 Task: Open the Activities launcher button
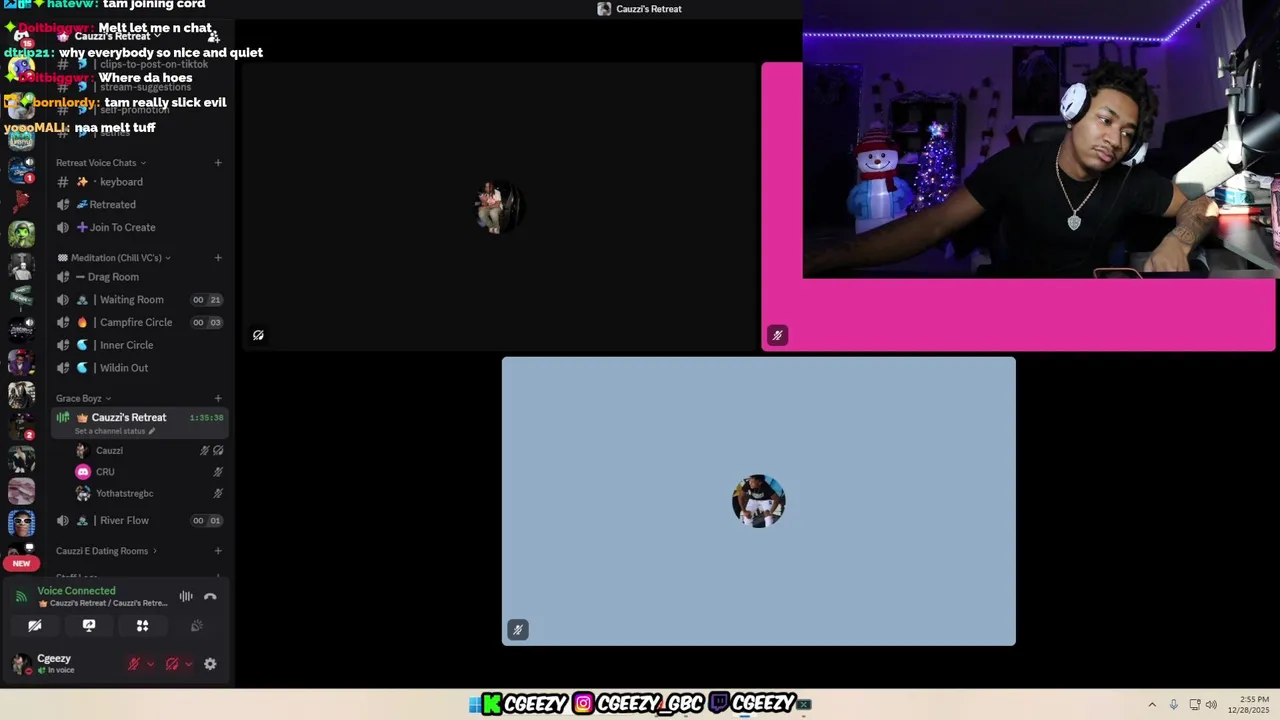142,626
